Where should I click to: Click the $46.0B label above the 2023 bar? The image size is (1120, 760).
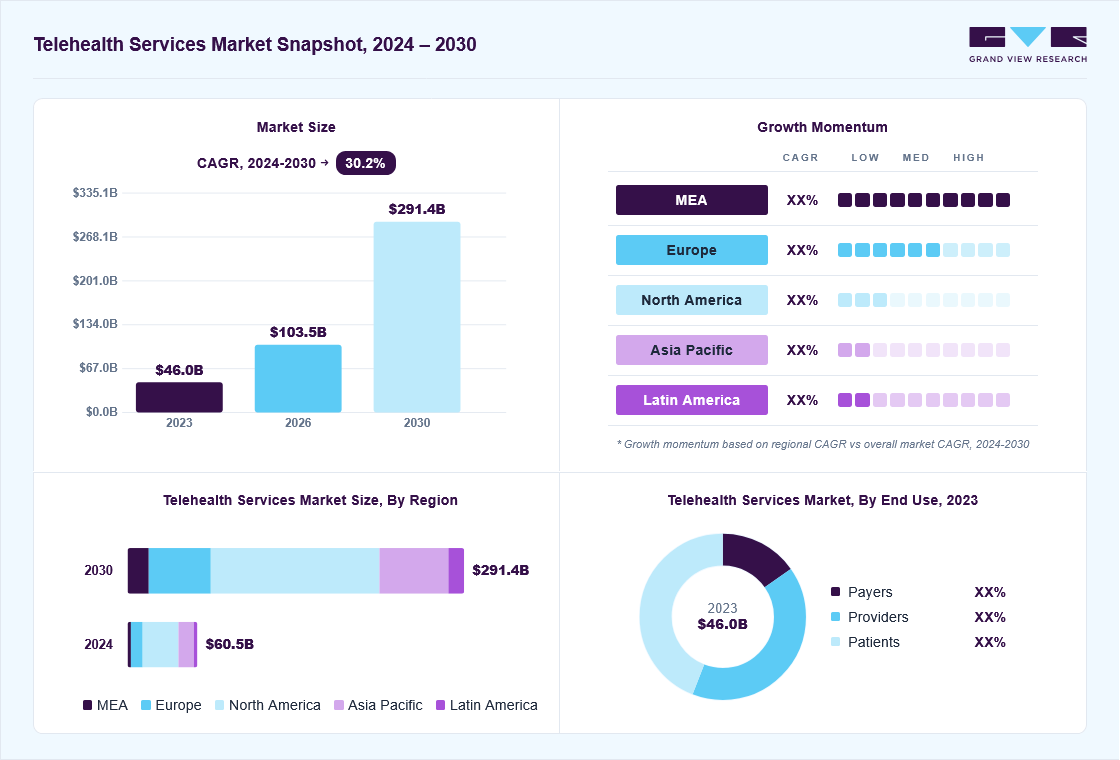(179, 370)
